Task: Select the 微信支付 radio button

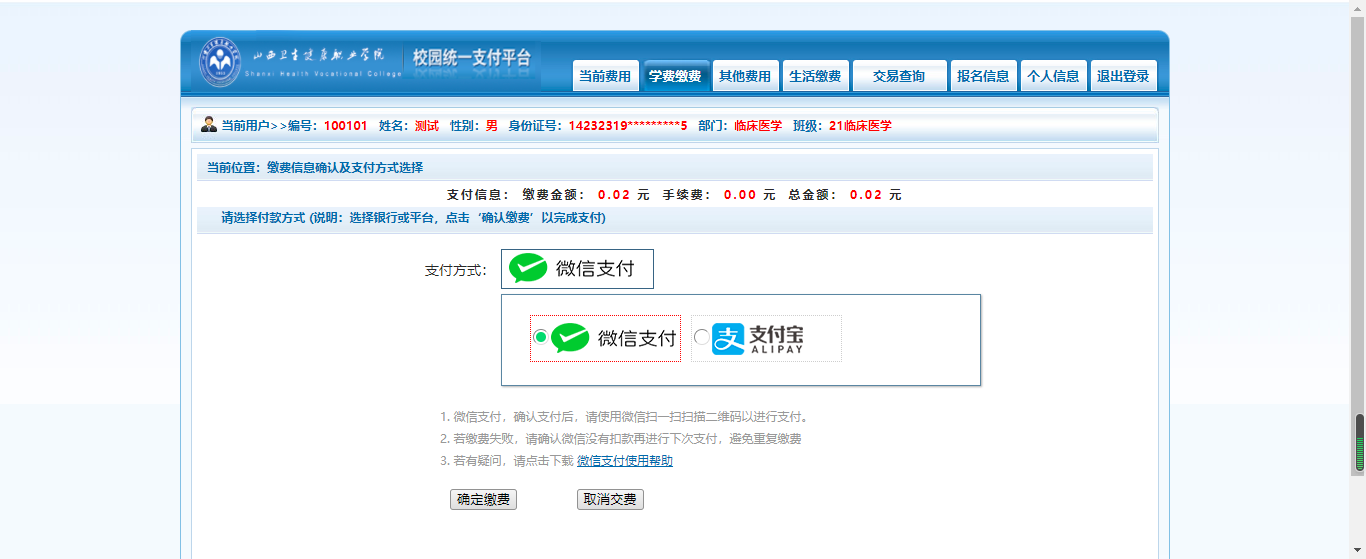Action: pos(541,337)
